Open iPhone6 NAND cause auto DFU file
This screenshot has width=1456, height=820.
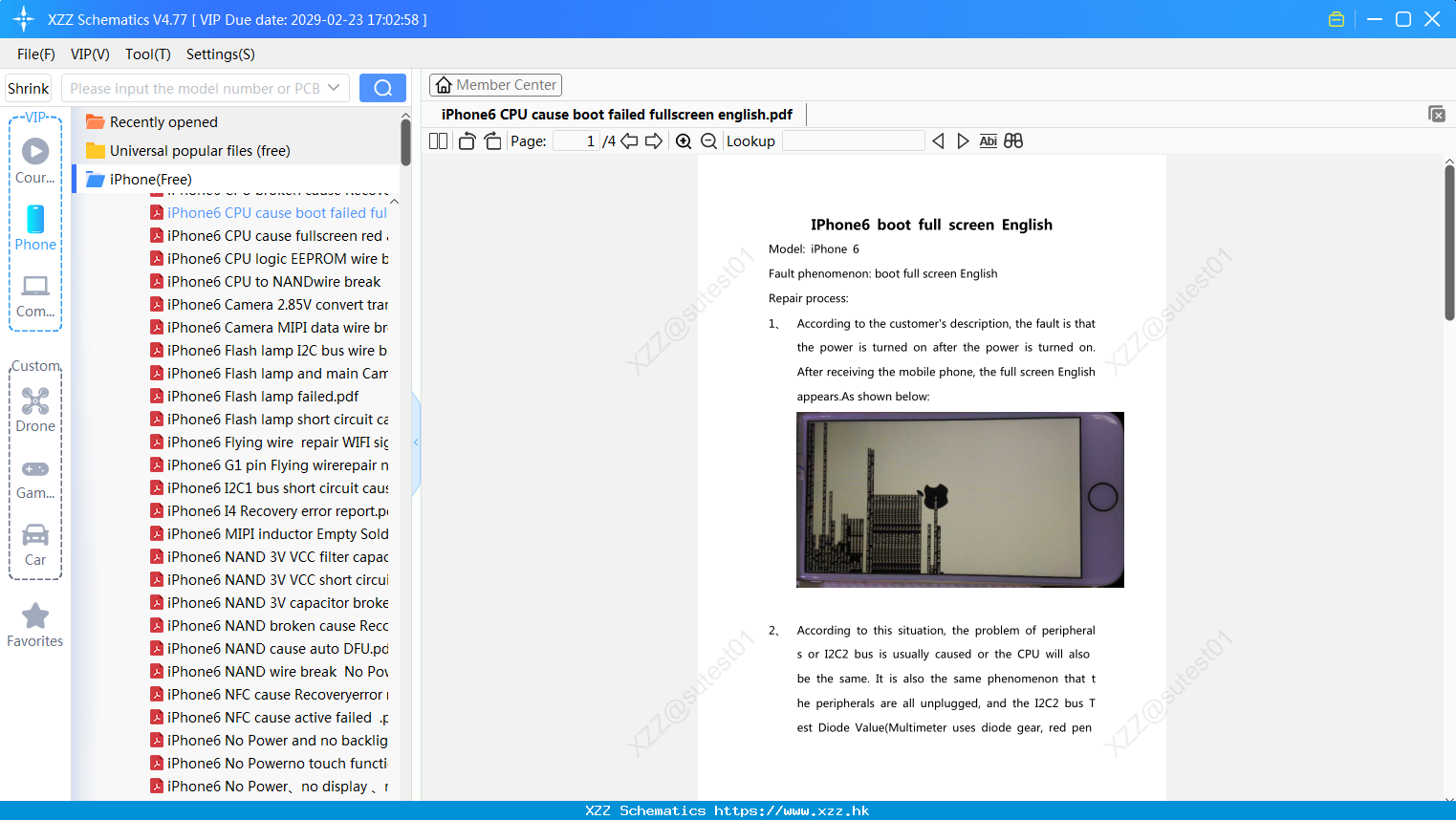click(270, 649)
